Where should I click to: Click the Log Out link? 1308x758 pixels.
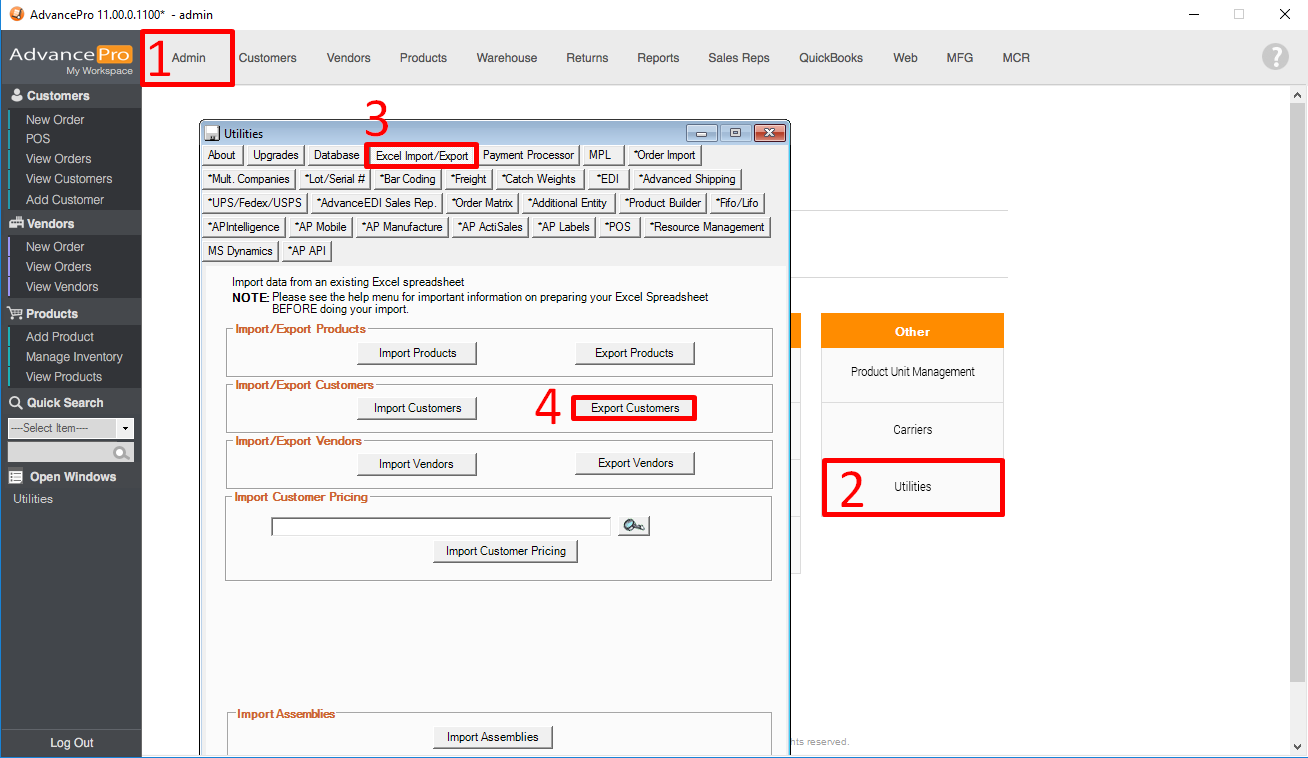72,743
